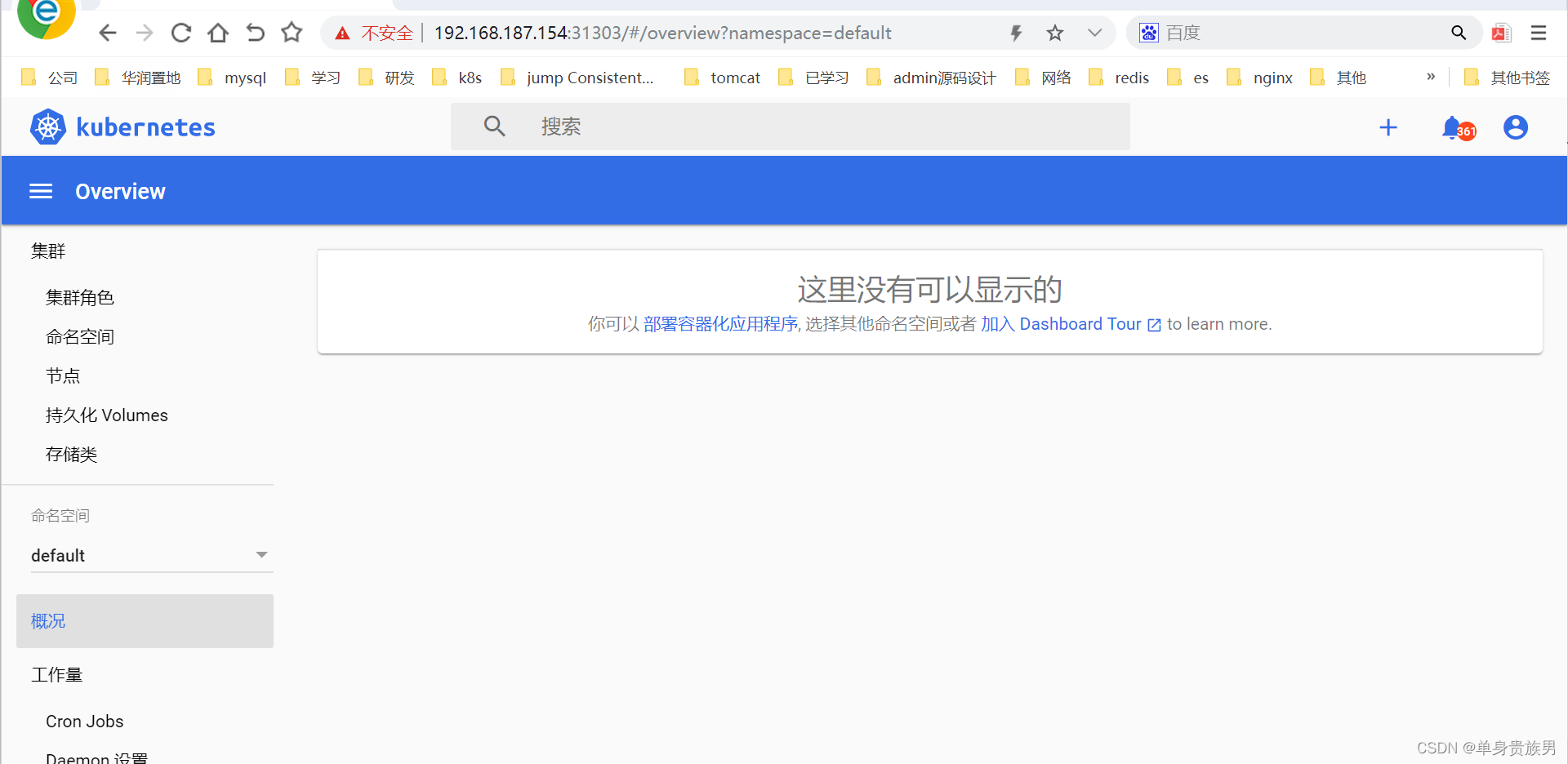Screen dimensions: 1568x764
Task: Open 存储类 in sidebar
Action: tap(72, 455)
